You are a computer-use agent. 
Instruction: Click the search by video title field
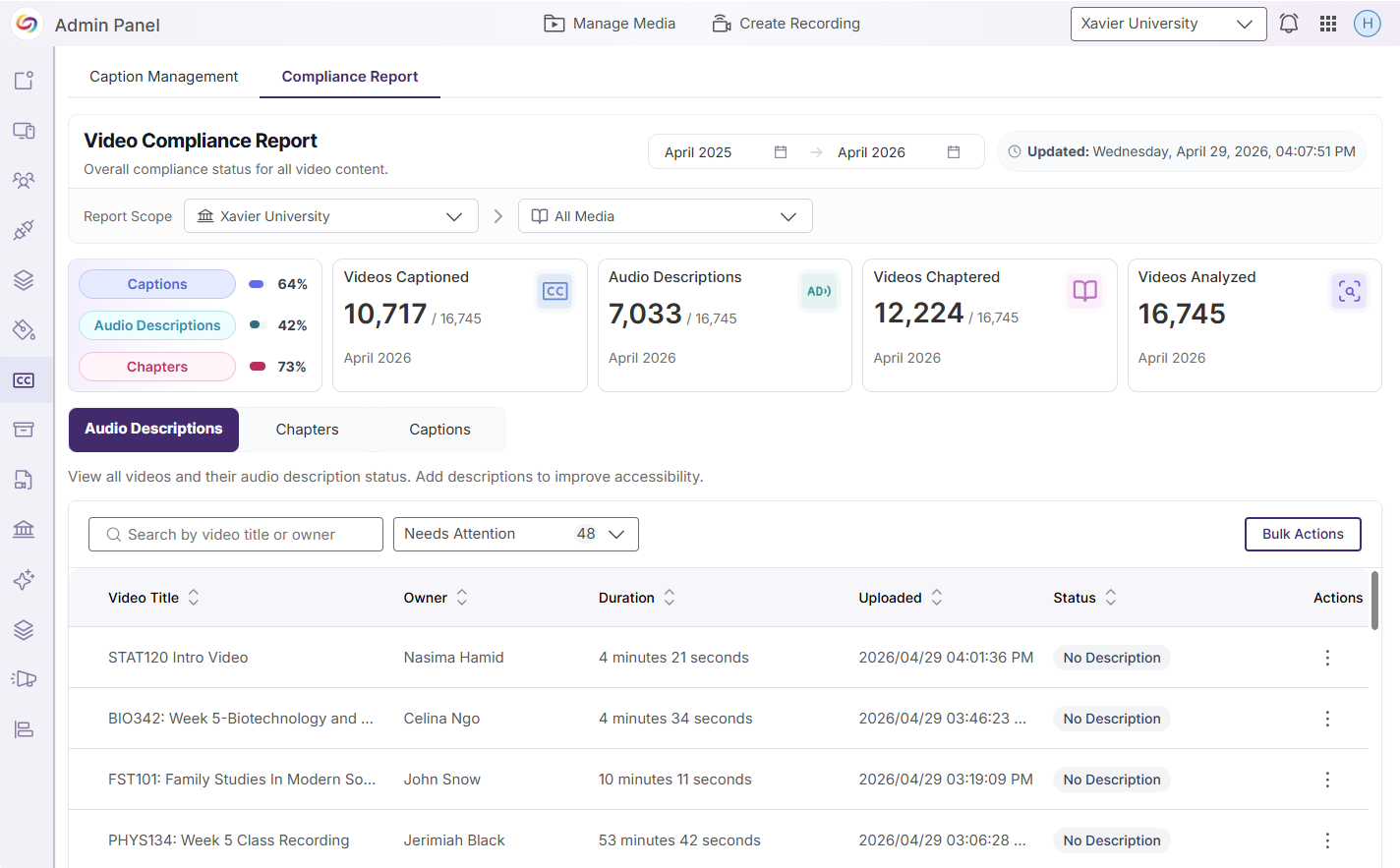(x=236, y=535)
